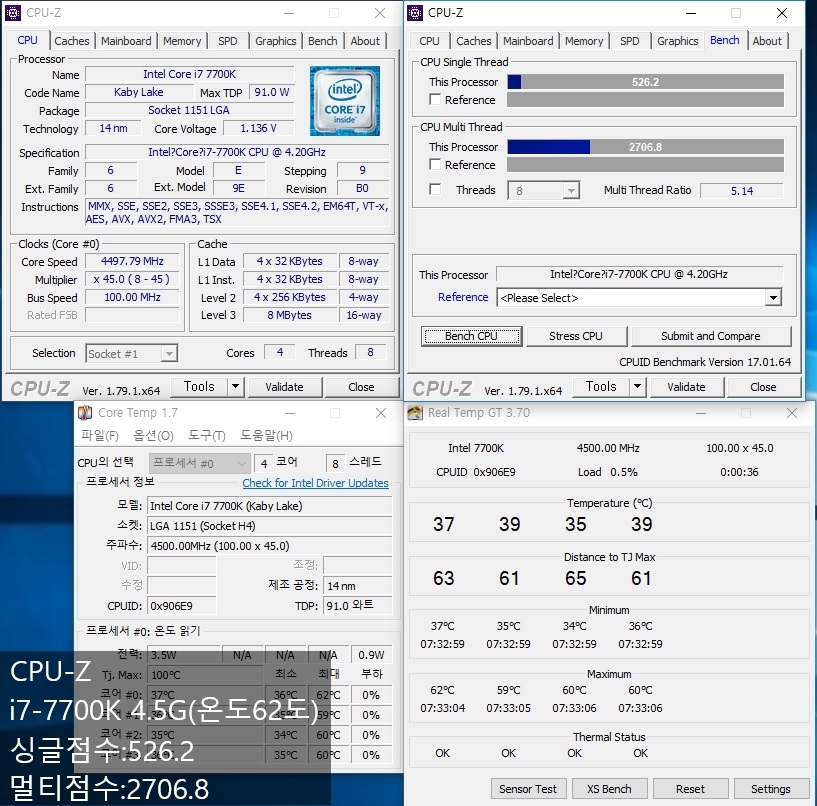
Task: Open Graphics tab in left CPU-Z
Action: (276, 41)
